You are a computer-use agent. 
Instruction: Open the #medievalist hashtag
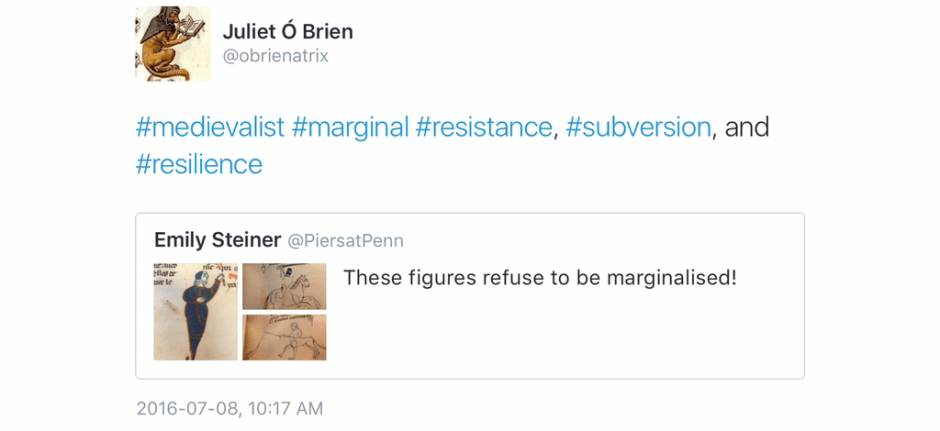point(209,128)
